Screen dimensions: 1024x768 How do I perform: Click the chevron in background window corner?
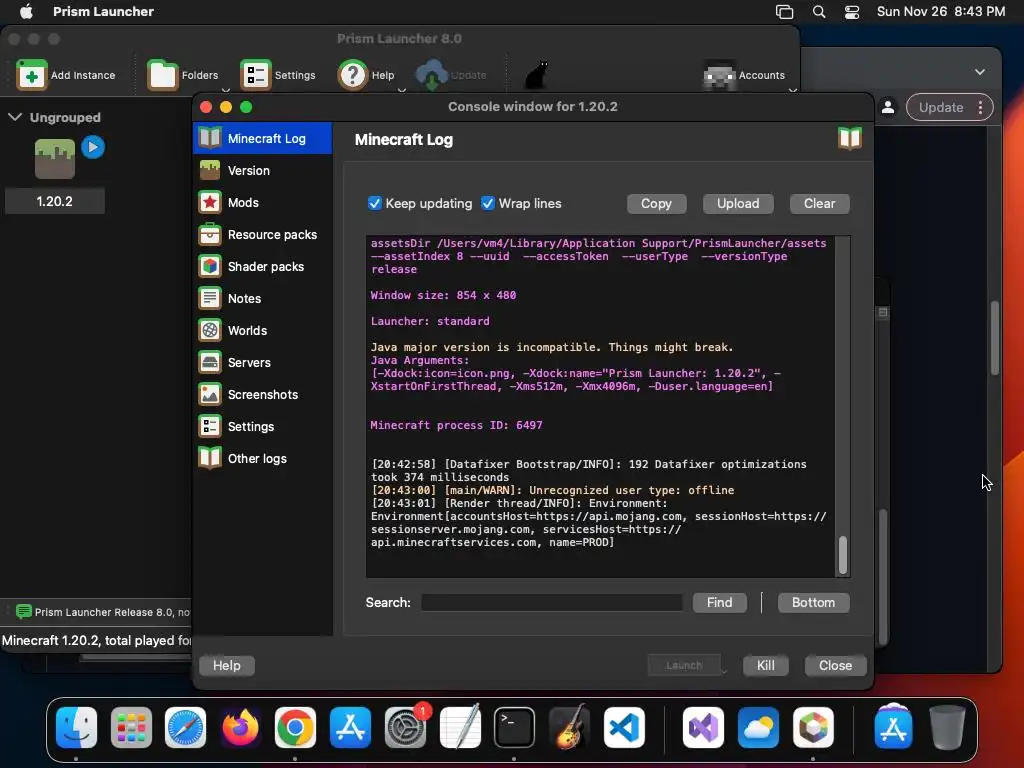(x=980, y=72)
